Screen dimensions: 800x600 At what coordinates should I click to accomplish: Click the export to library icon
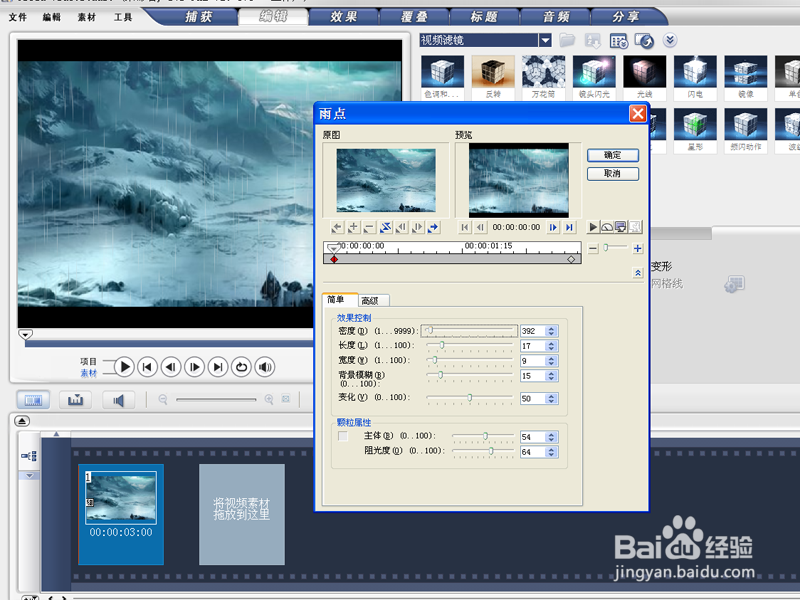(644, 40)
